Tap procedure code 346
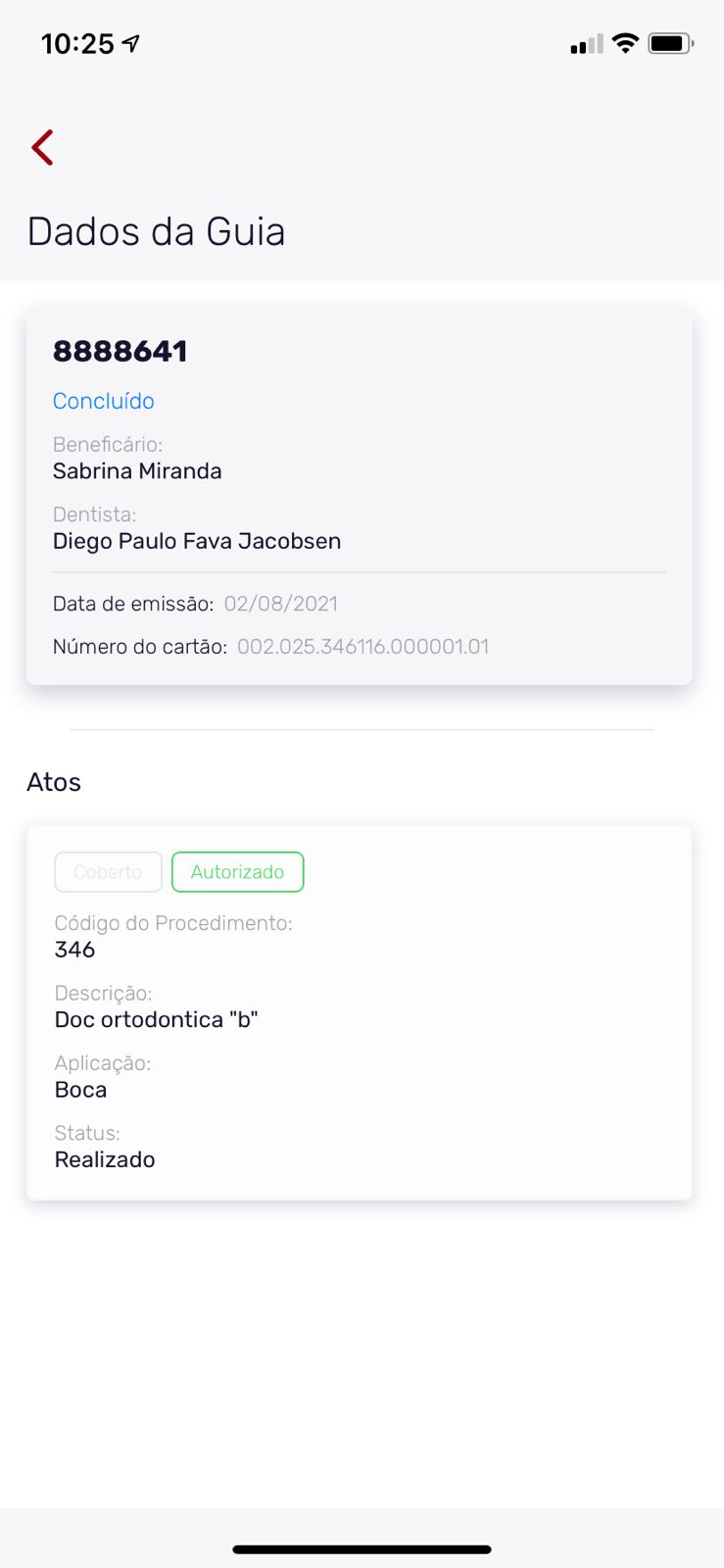This screenshot has width=724, height=1568. 74,950
